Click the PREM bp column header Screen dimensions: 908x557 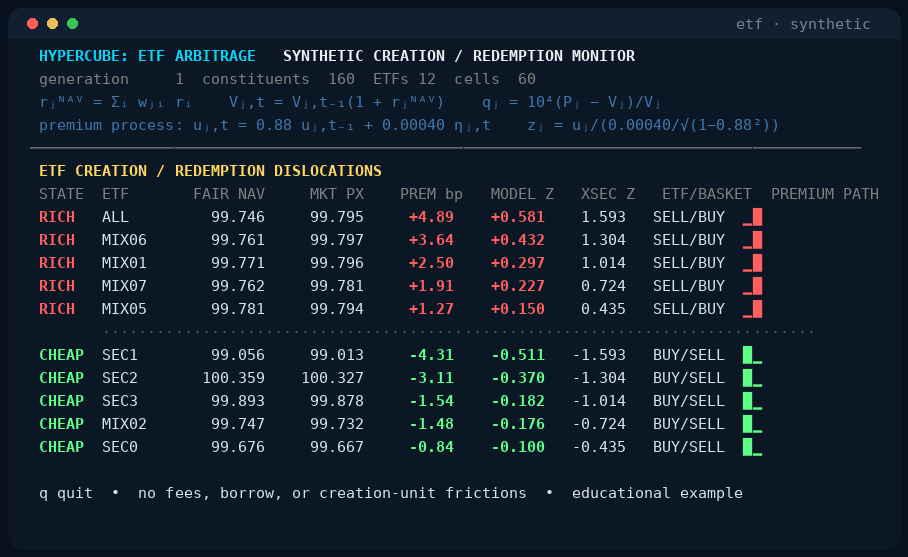coord(431,194)
